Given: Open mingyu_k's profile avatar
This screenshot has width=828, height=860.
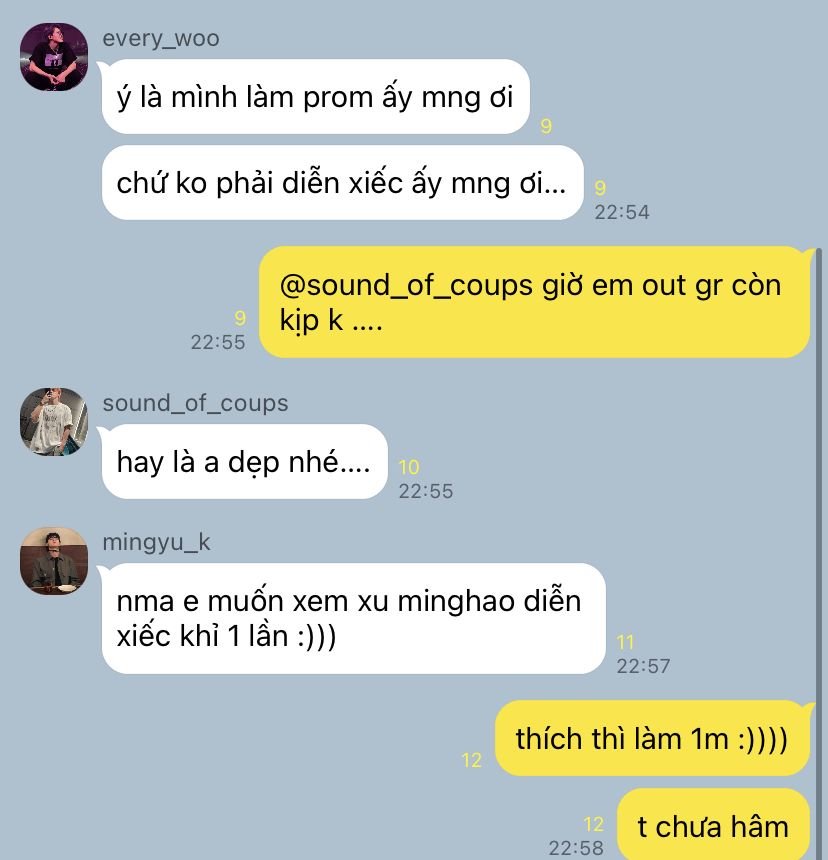Looking at the screenshot, I should [x=54, y=561].
